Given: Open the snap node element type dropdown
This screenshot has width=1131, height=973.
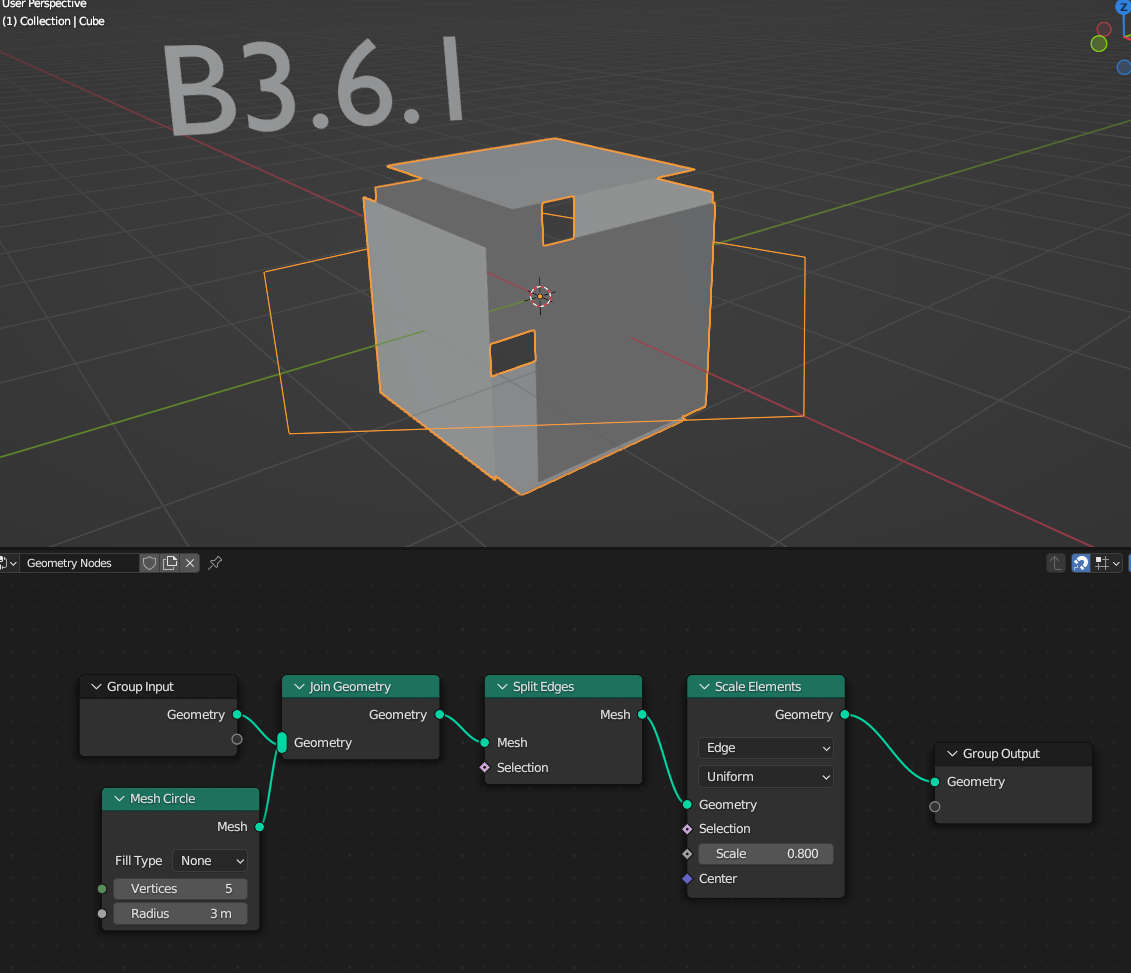Looking at the screenshot, I should (1106, 563).
